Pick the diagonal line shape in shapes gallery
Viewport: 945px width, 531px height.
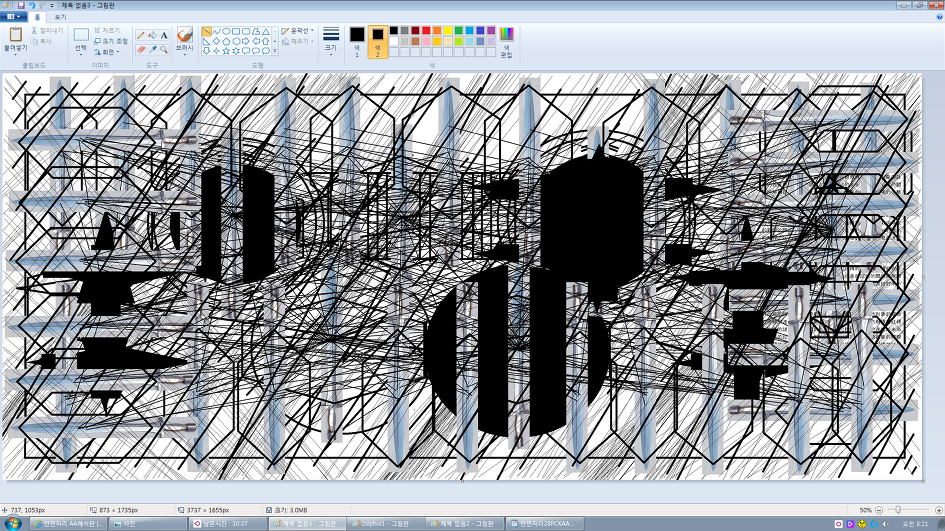tap(206, 31)
